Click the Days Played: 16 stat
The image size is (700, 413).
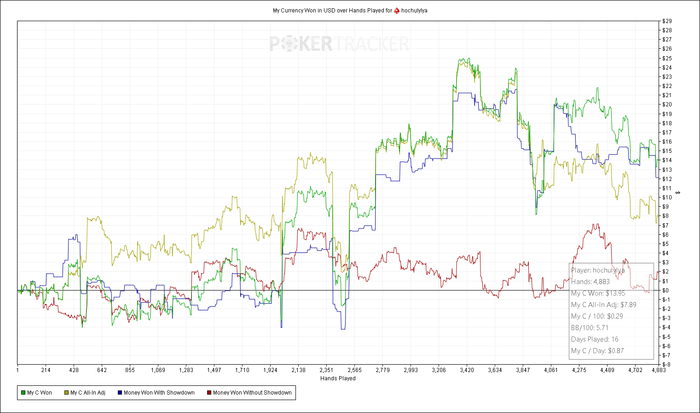coord(595,339)
